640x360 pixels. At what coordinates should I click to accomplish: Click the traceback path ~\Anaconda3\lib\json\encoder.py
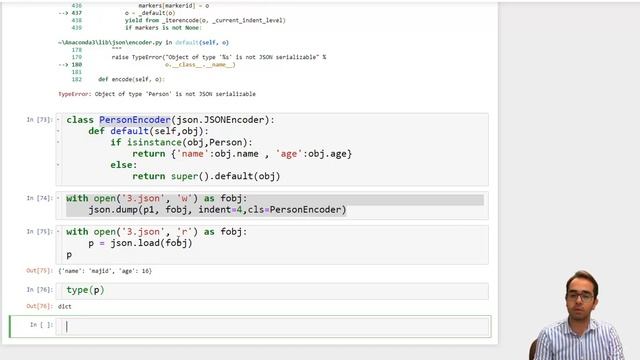coord(110,42)
